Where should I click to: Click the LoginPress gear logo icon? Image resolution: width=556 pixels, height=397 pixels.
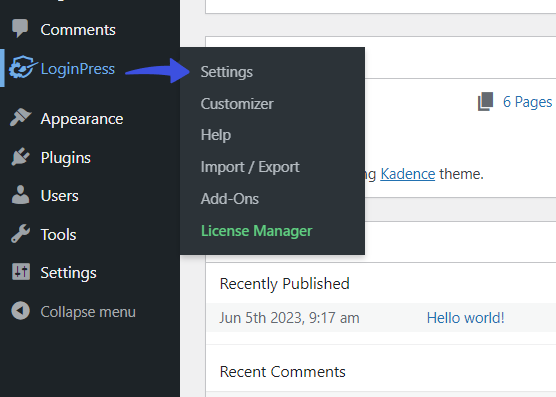pyautogui.click(x=22, y=67)
